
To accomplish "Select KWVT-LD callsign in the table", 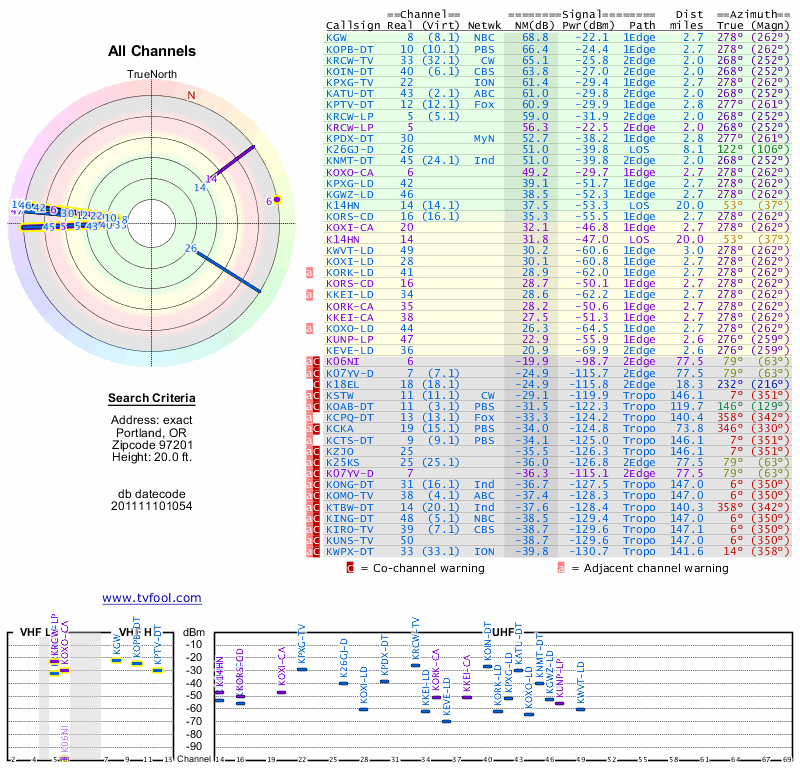I will [x=350, y=251].
